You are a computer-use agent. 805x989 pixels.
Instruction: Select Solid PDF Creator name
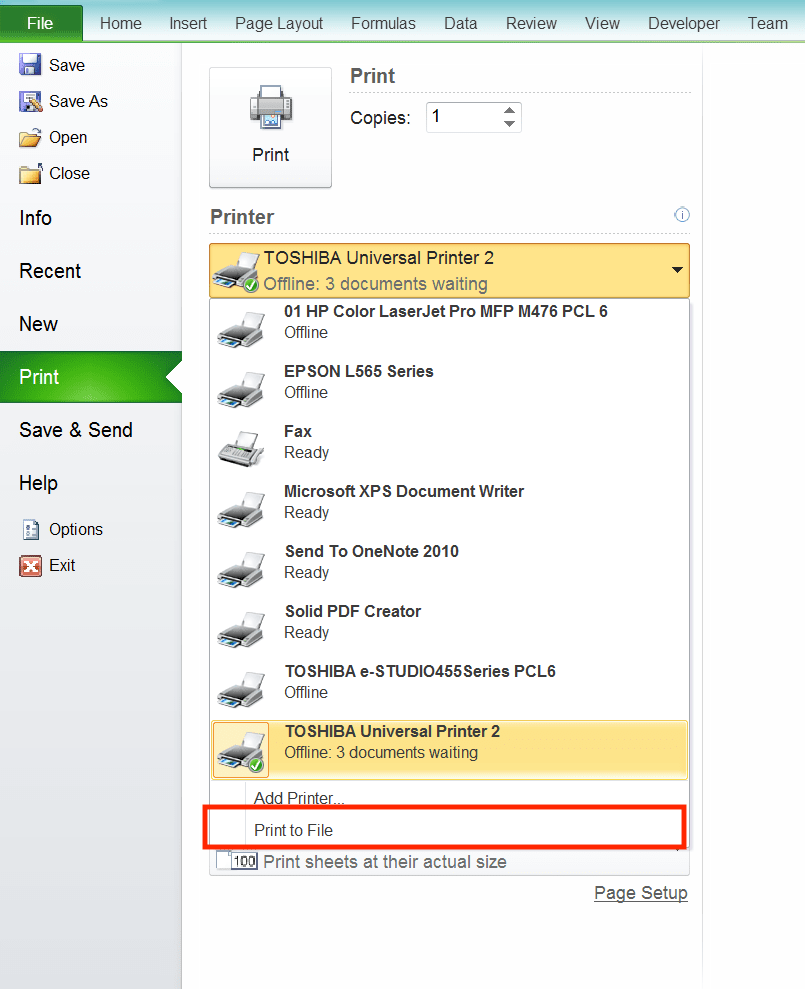[x=353, y=611]
